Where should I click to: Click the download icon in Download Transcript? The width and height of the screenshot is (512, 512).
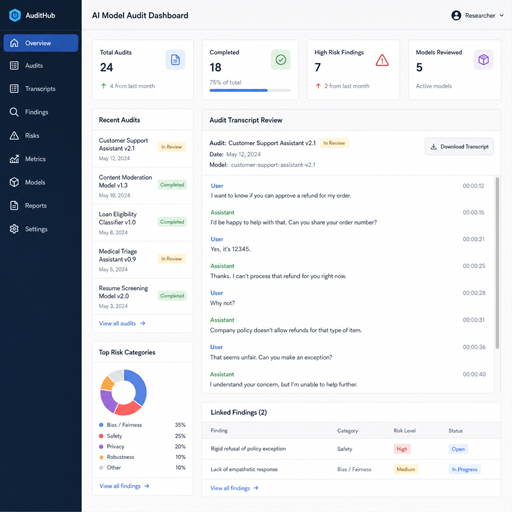coord(433,147)
